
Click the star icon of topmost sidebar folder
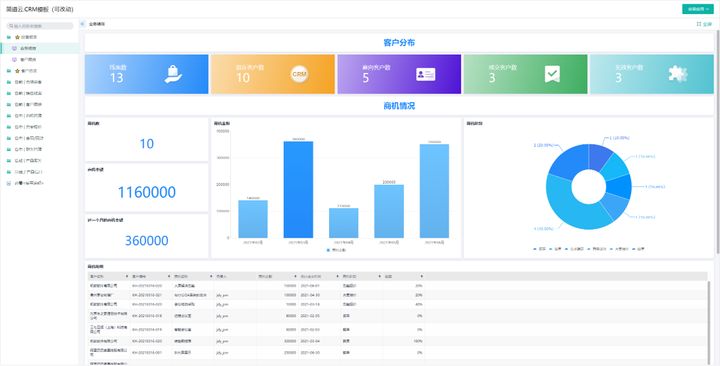point(17,37)
